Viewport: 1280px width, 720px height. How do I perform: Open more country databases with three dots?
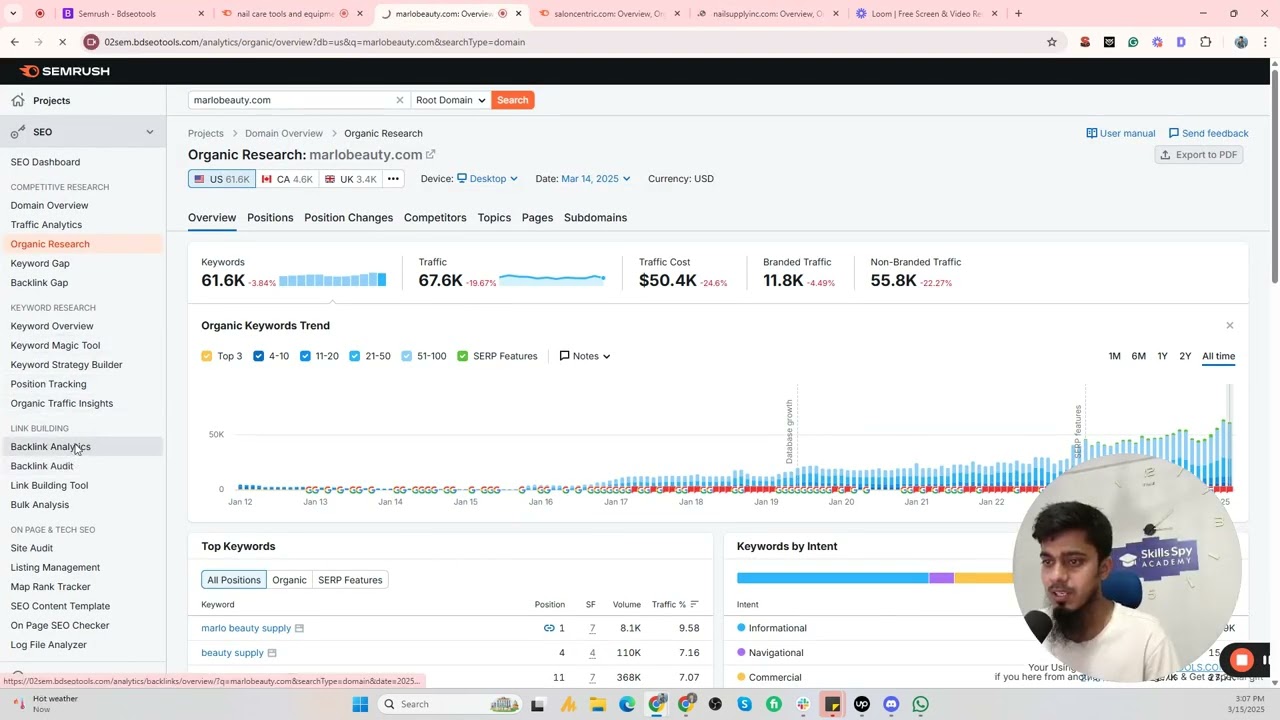point(393,179)
